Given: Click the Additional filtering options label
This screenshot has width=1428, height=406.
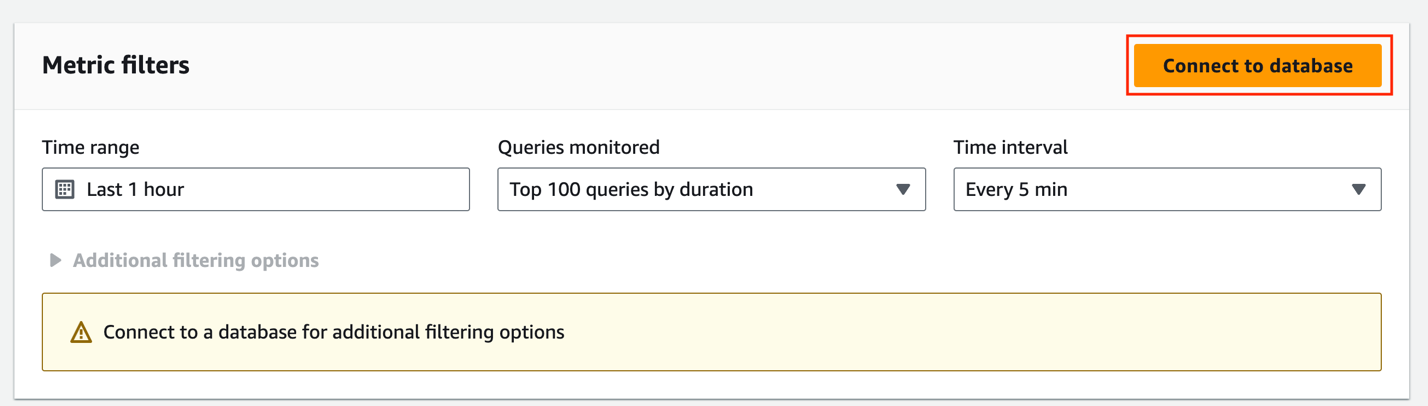Looking at the screenshot, I should [x=196, y=261].
